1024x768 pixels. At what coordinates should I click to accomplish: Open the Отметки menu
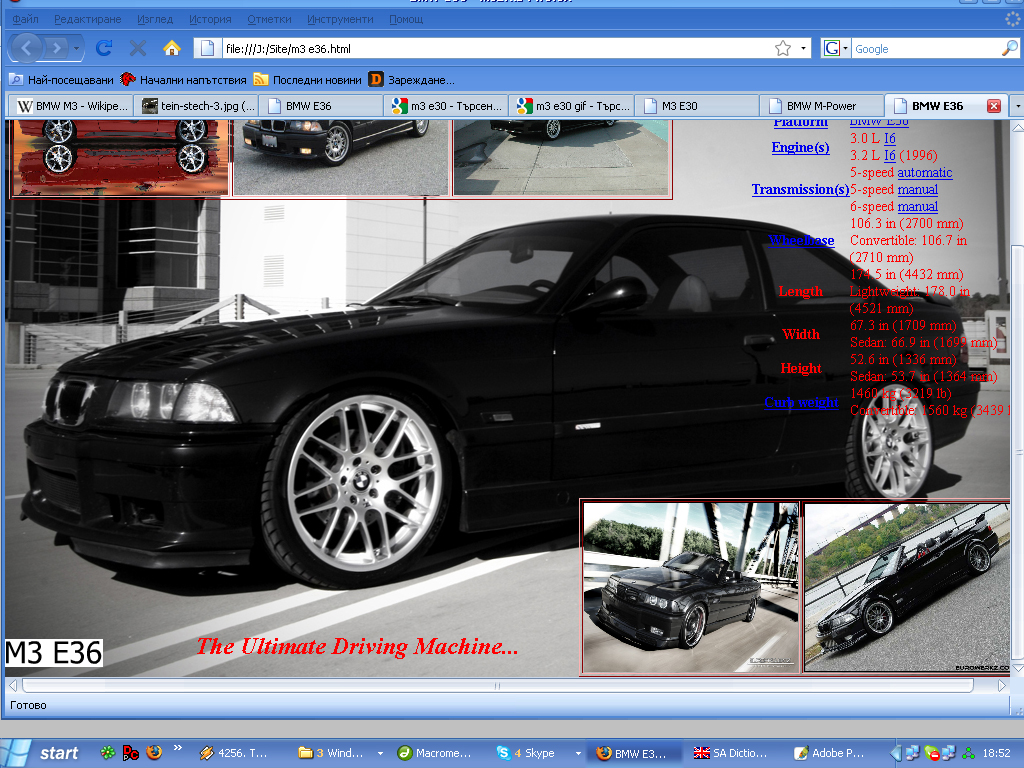269,19
